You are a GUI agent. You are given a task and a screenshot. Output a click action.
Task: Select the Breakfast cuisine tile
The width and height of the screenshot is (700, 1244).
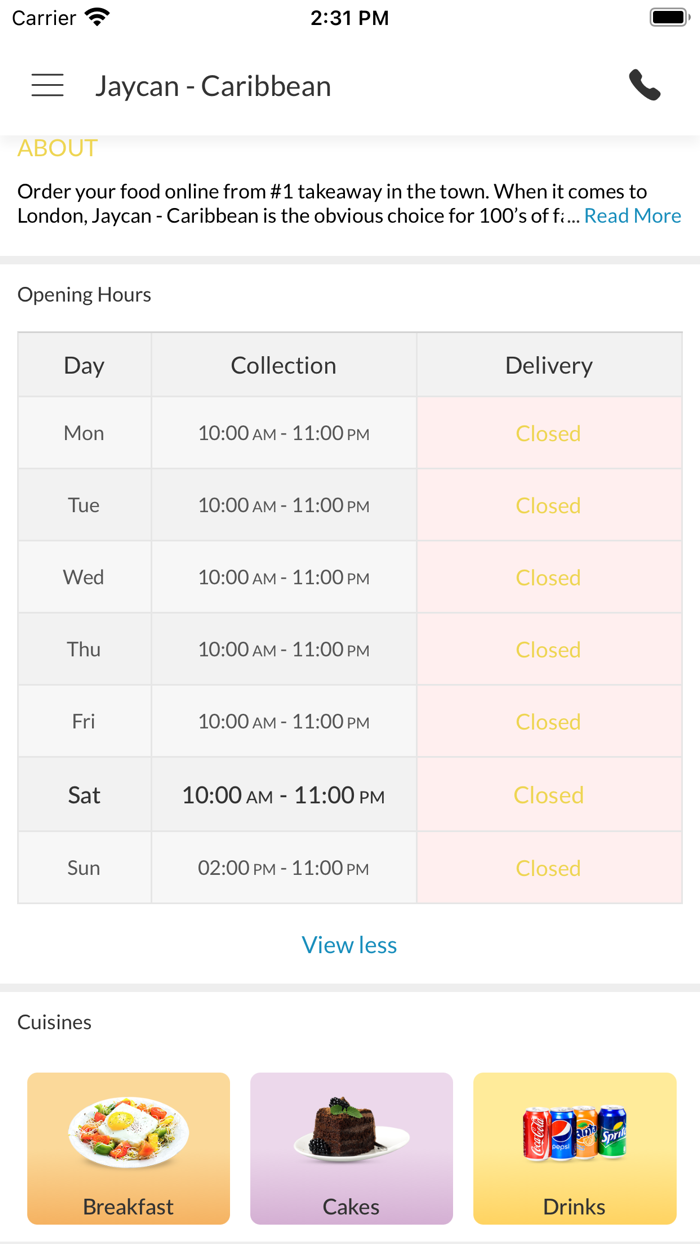128,1148
